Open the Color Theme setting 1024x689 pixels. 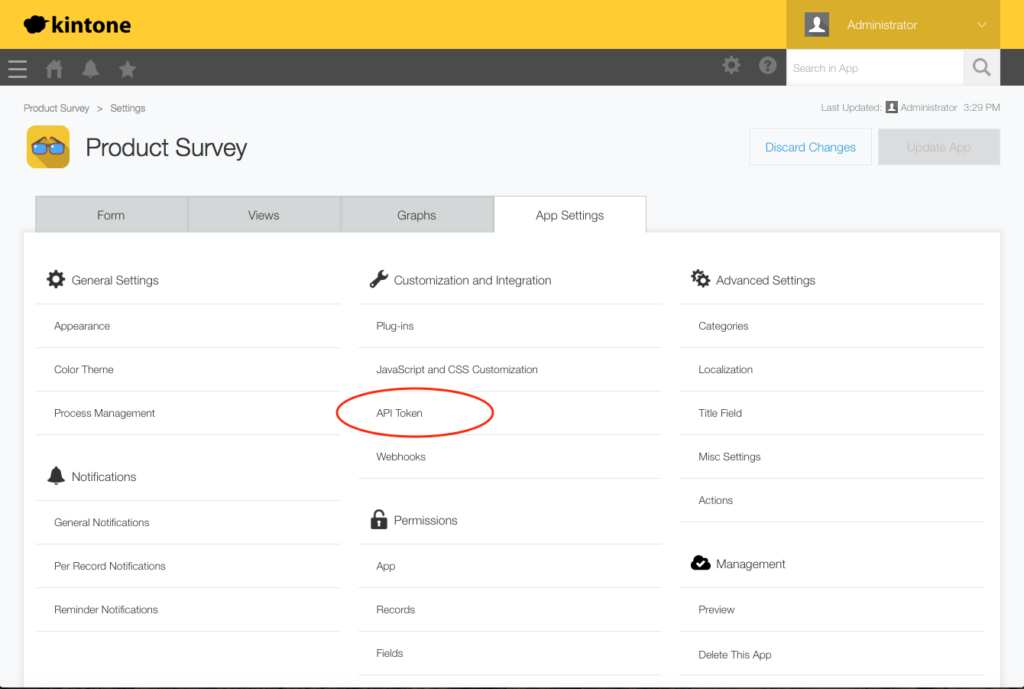[84, 370]
